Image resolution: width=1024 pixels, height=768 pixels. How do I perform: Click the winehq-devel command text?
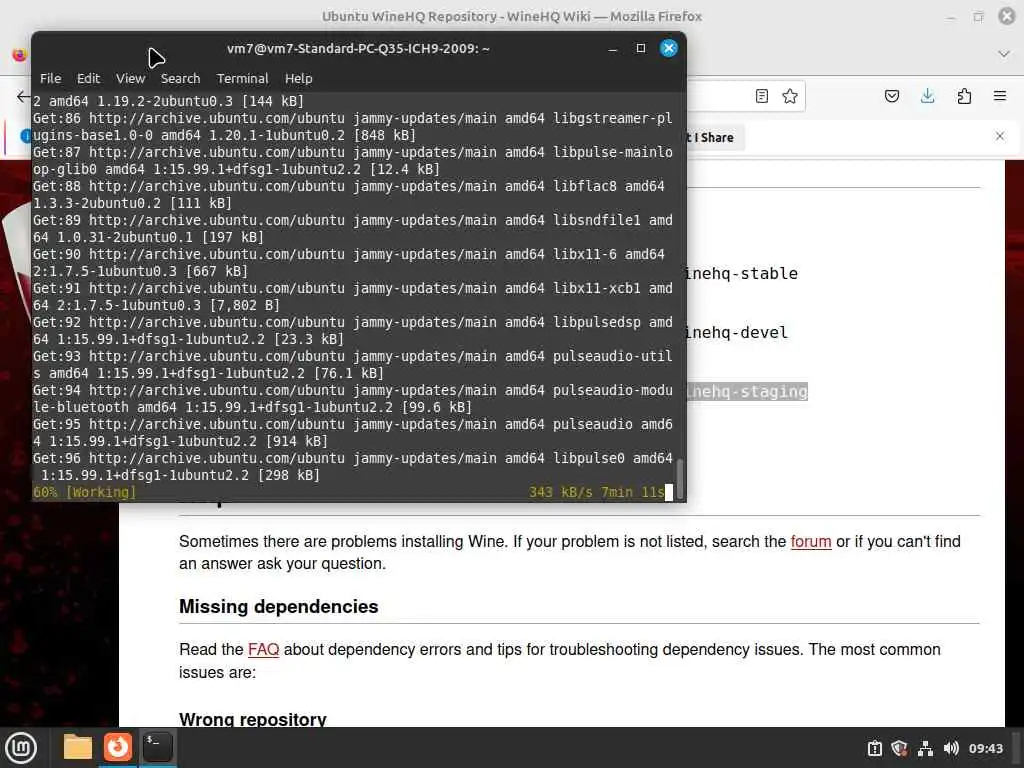(737, 332)
